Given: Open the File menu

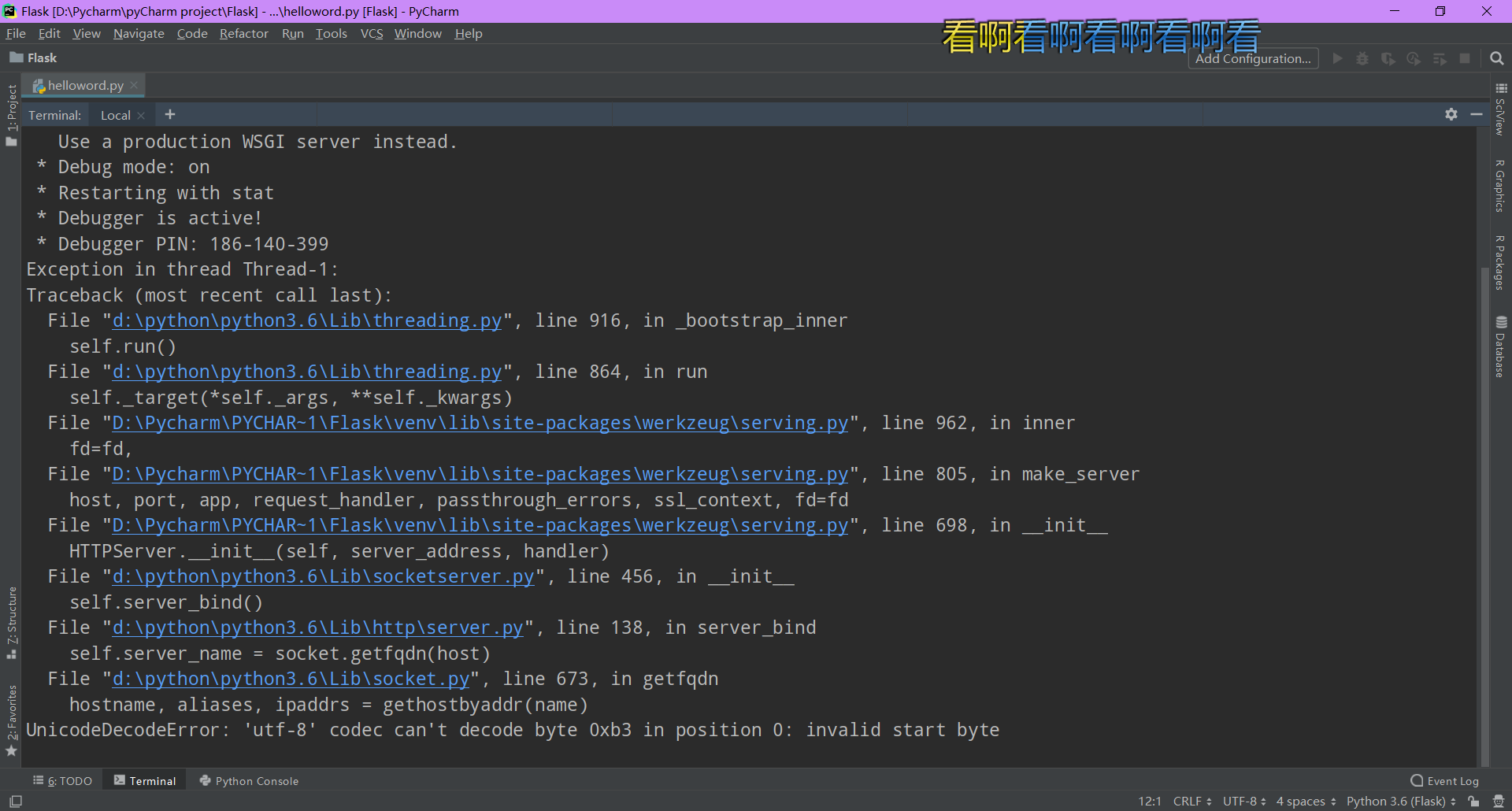Looking at the screenshot, I should pyautogui.click(x=16, y=33).
